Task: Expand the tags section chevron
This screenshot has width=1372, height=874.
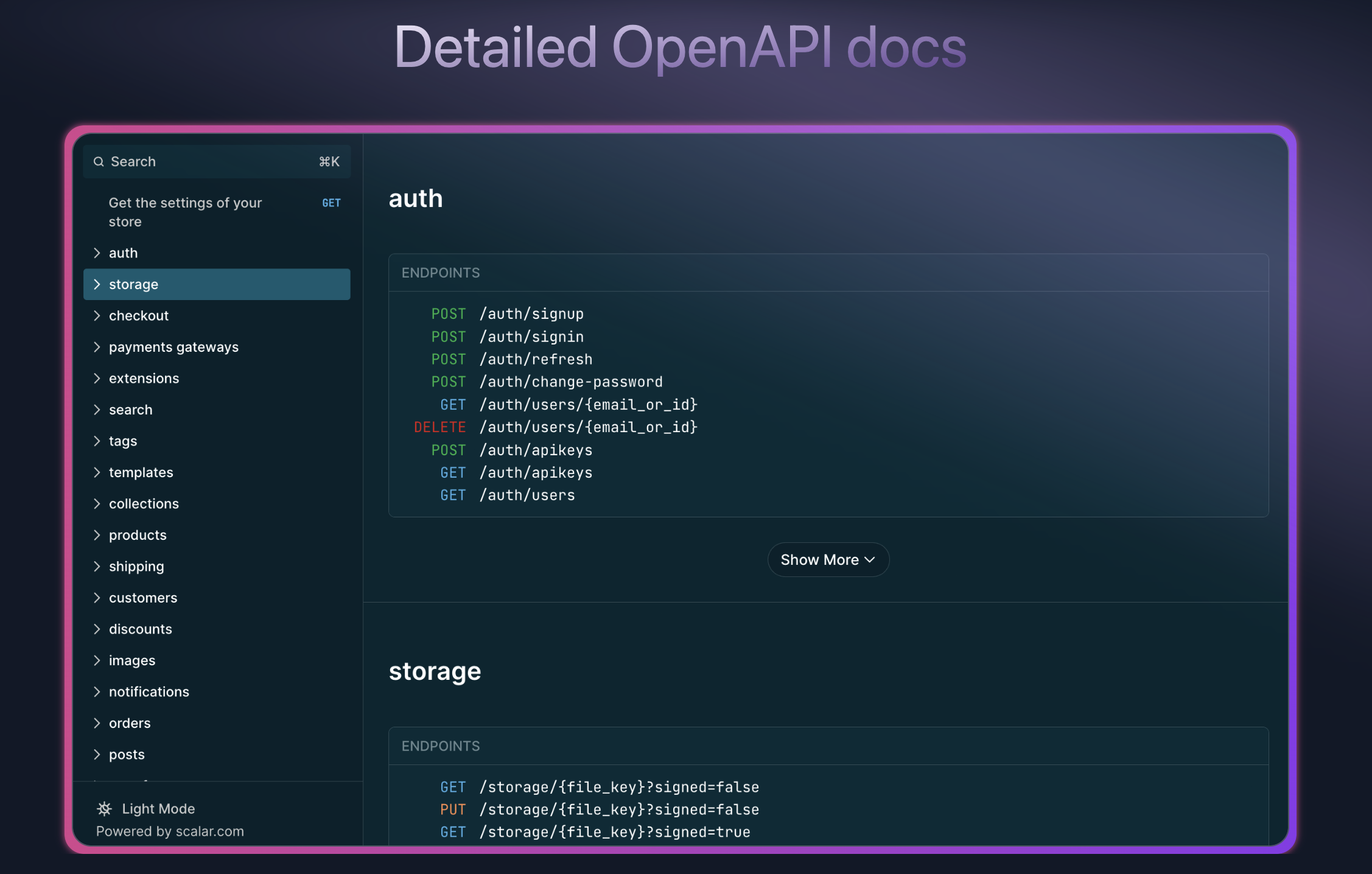Action: tap(97, 441)
